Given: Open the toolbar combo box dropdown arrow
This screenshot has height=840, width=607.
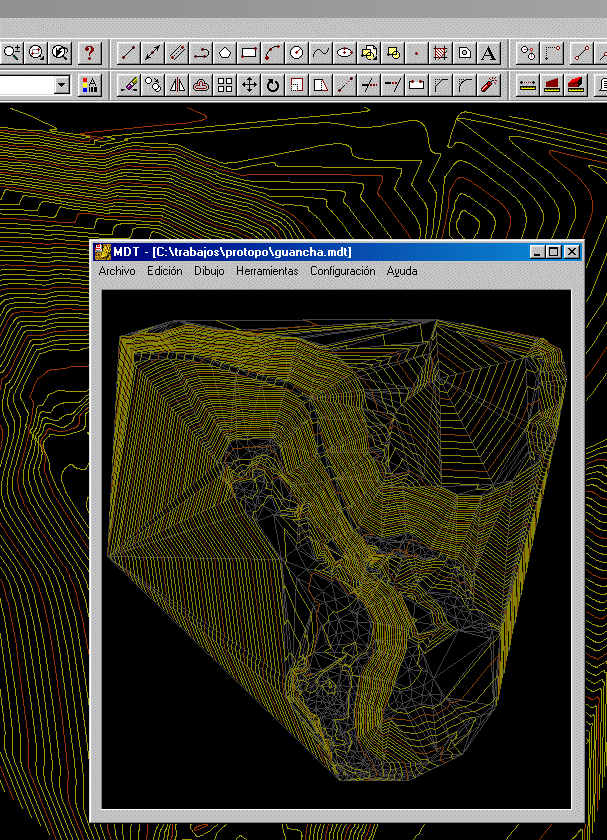Looking at the screenshot, I should pos(62,85).
